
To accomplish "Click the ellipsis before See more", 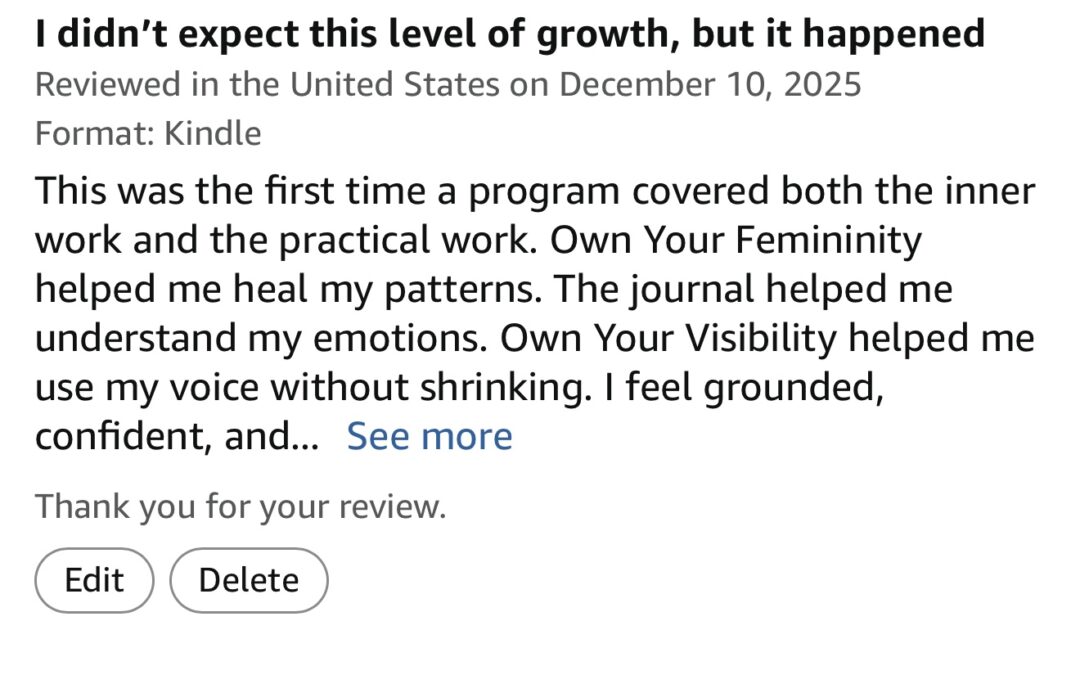I will click(304, 437).
